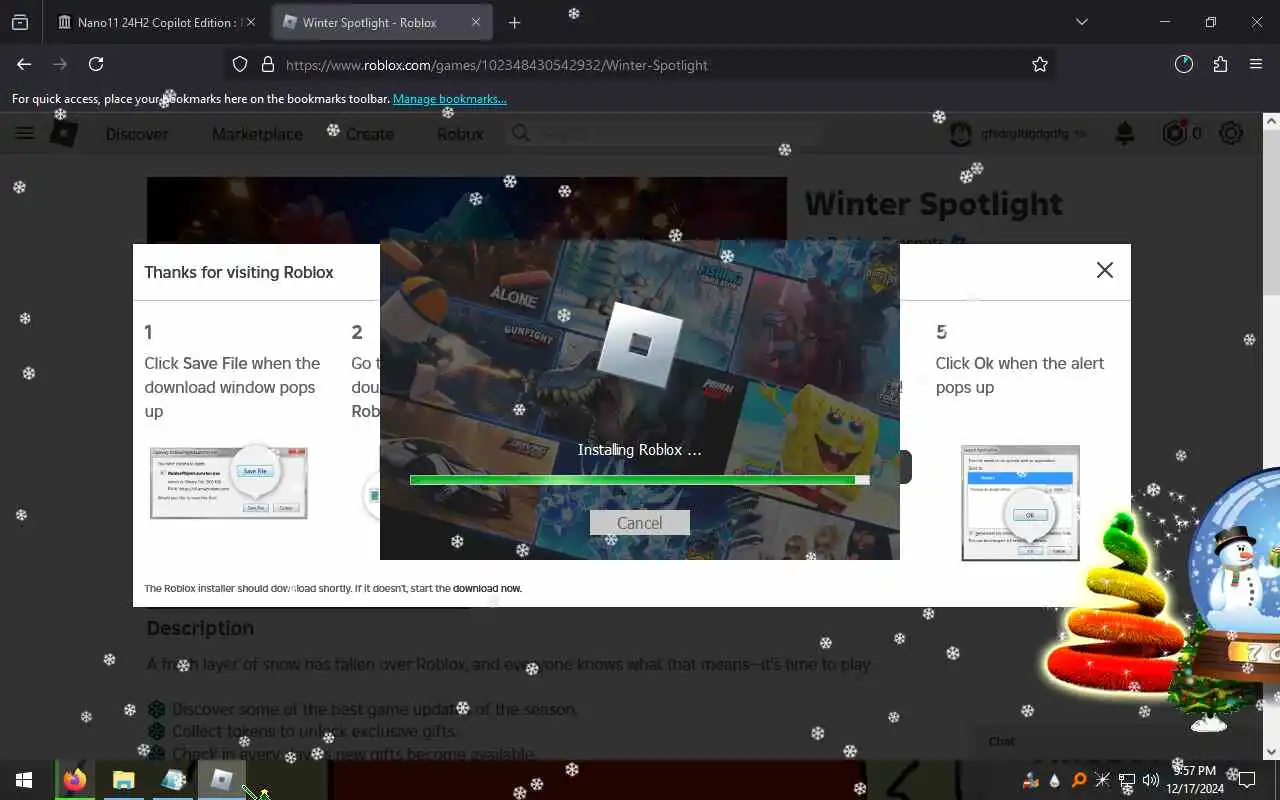Go forward one page
Screen dimensions: 1280x800
point(60,64)
